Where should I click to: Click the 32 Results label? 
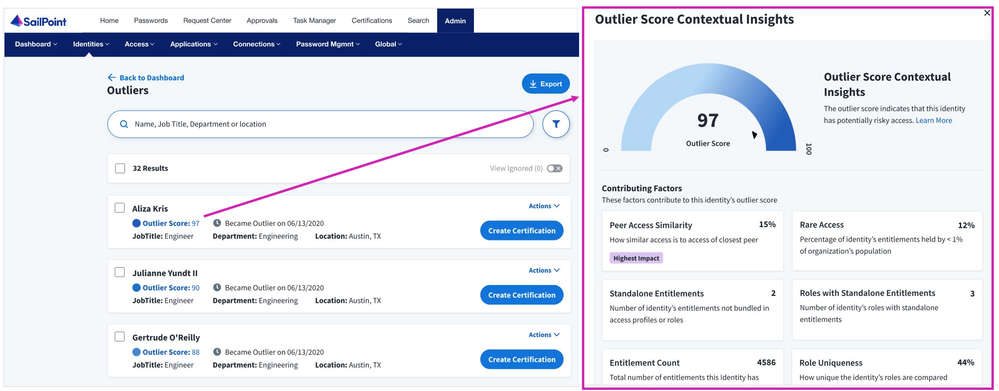[150, 169]
